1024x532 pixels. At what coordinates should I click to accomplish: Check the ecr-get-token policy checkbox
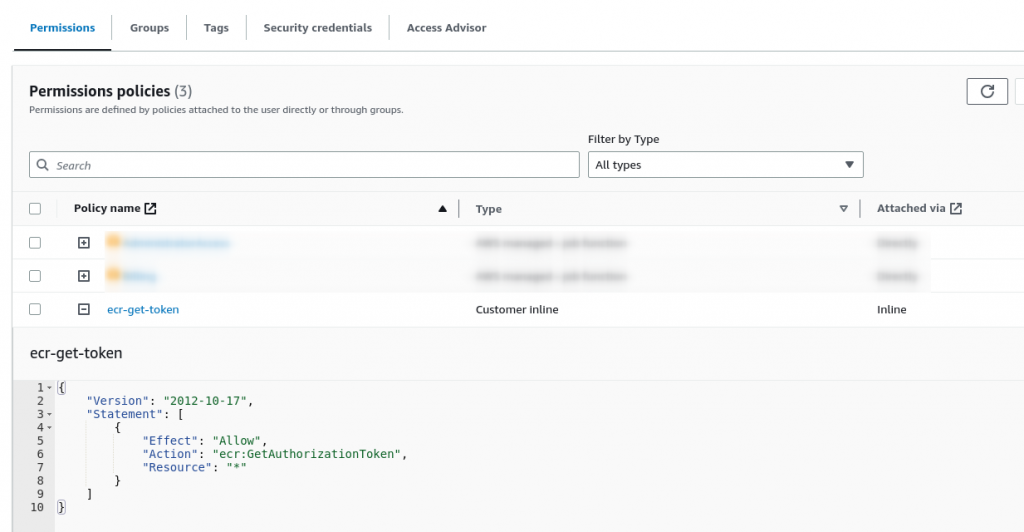click(35, 310)
